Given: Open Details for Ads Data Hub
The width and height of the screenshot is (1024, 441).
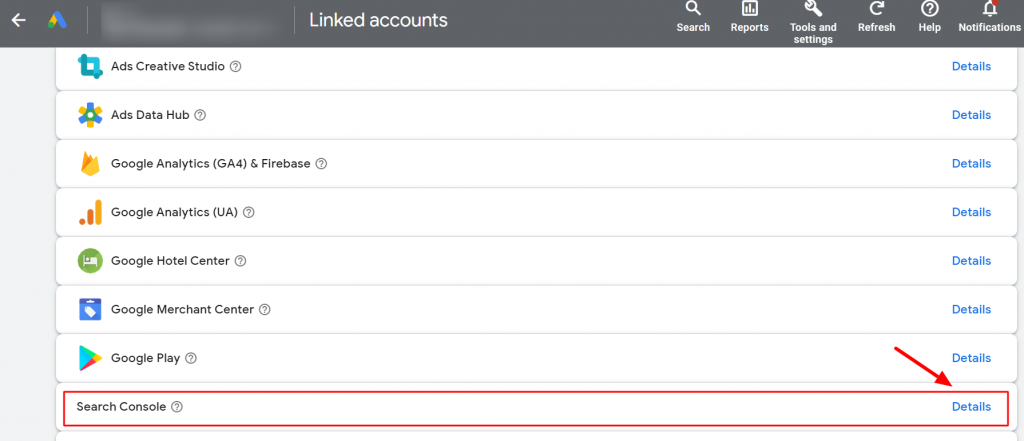Looking at the screenshot, I should 971,115.
